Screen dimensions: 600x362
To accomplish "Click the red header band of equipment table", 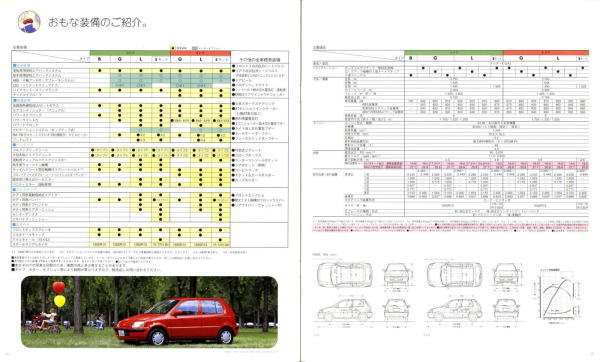I will [201, 53].
